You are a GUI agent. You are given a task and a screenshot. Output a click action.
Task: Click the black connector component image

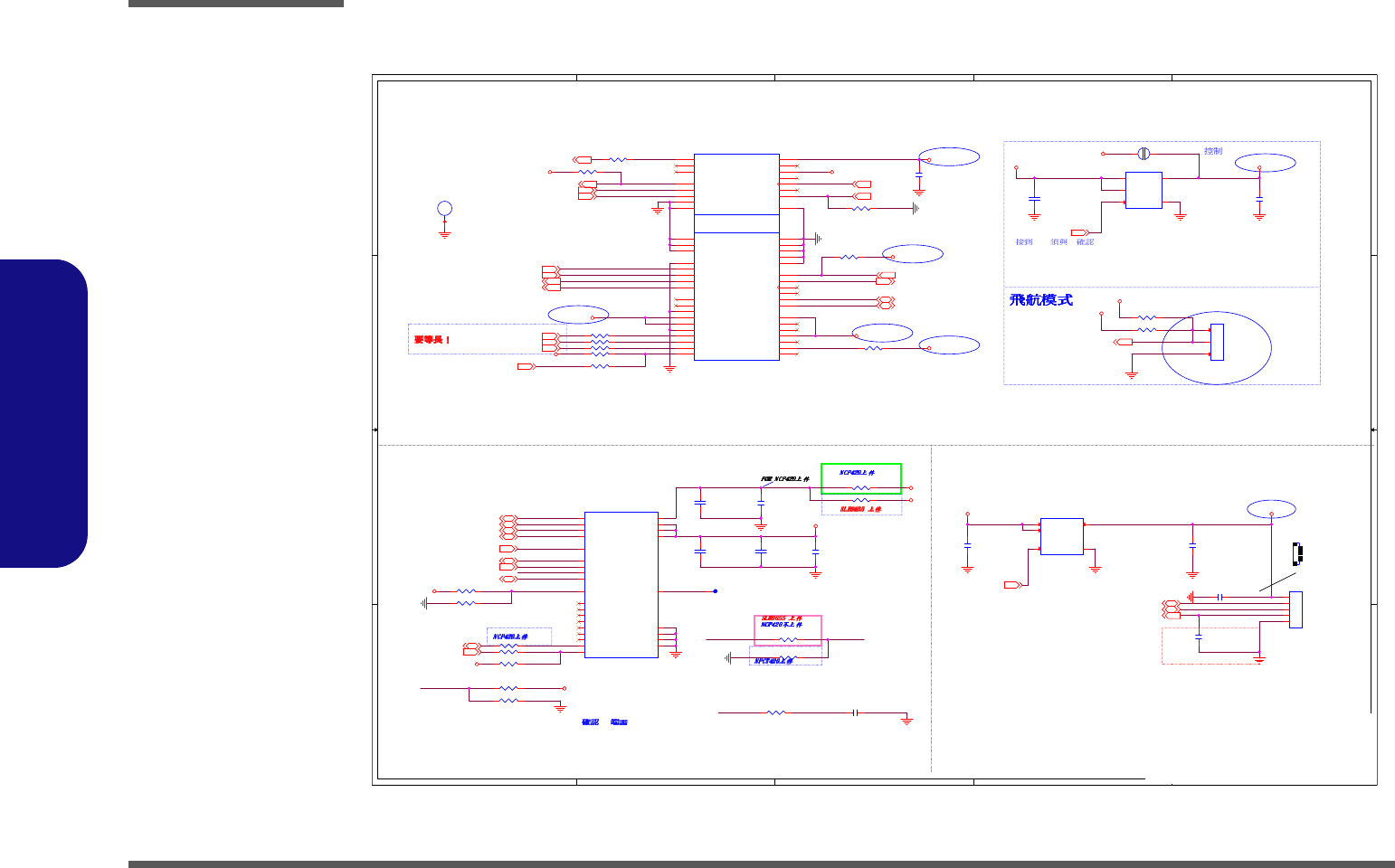coord(1299,552)
